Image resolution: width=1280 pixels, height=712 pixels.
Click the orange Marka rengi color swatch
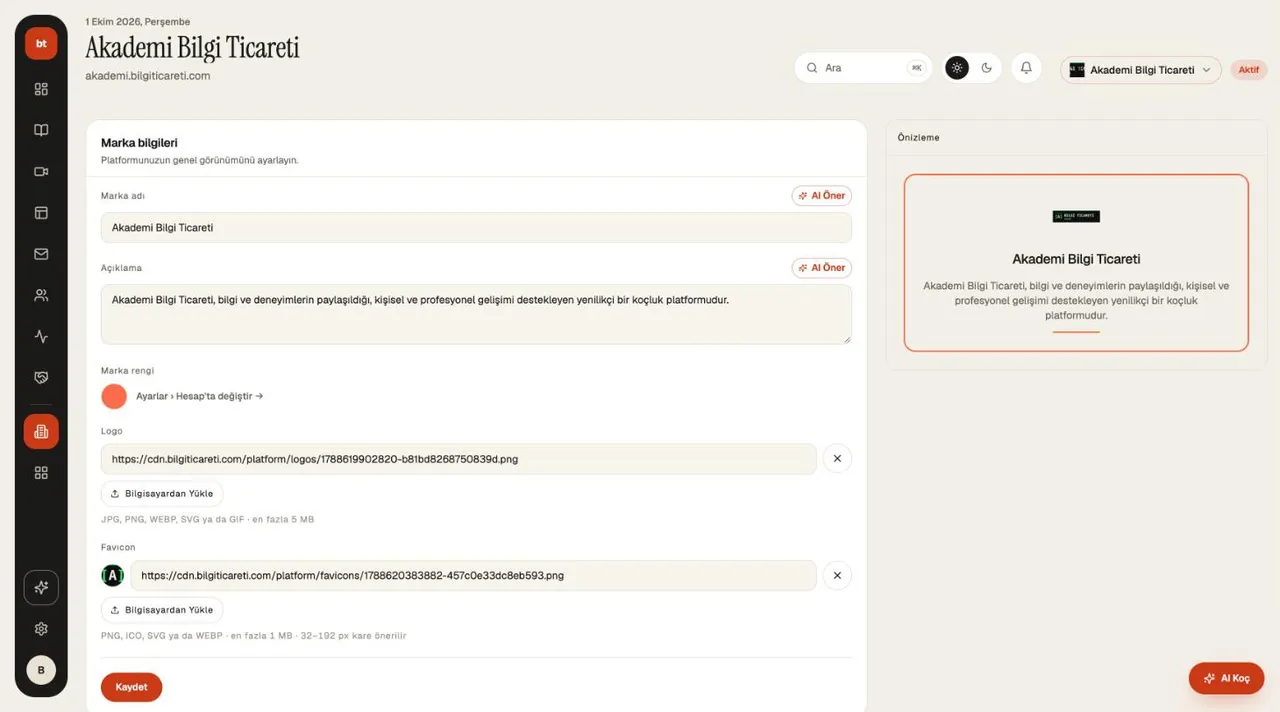(x=114, y=396)
